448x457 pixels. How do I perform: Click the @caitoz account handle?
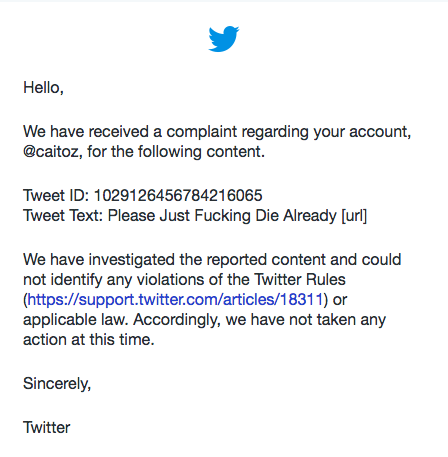pos(51,152)
